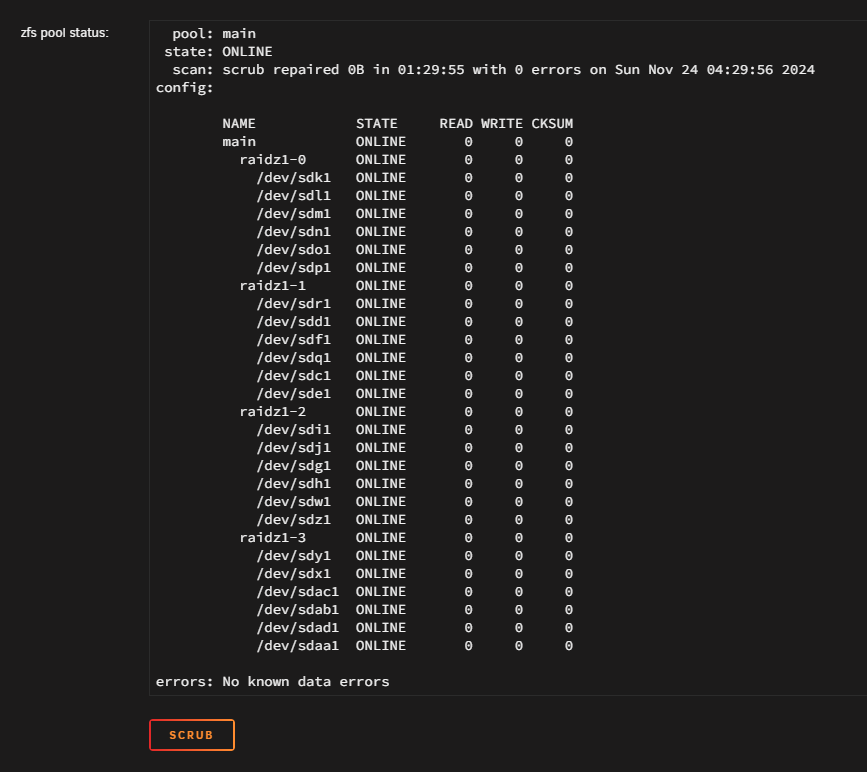The height and width of the screenshot is (772, 867).
Task: Click the 'No known data errors' message
Action: coord(272,682)
